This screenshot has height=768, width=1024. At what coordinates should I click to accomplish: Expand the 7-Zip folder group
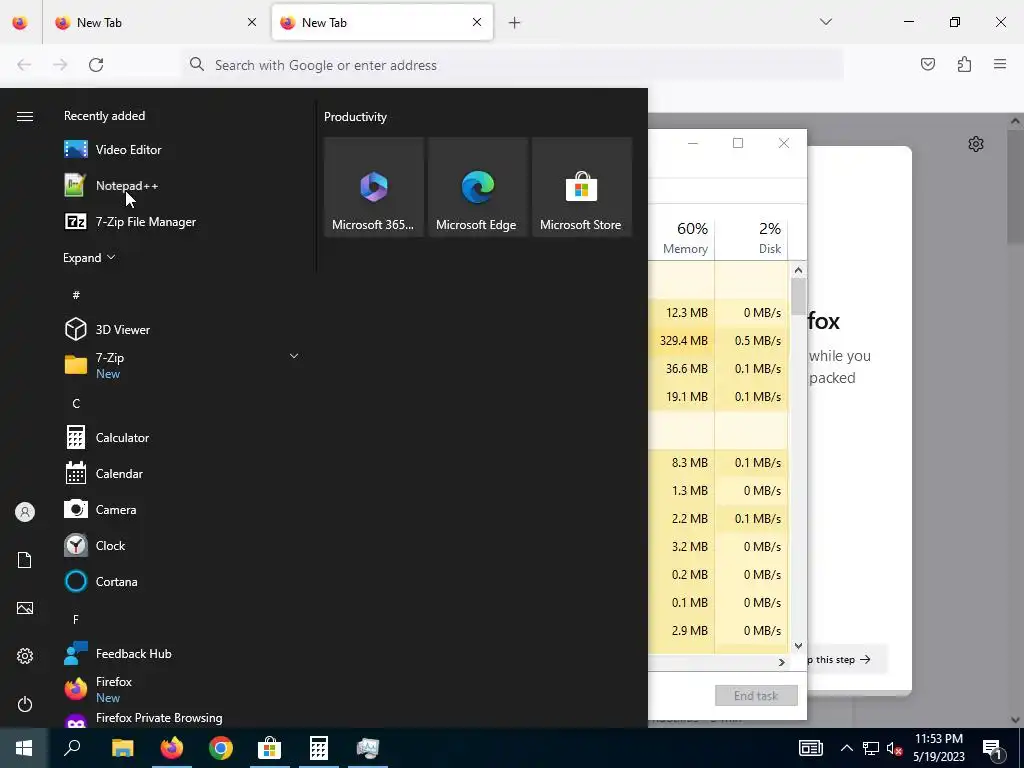[294, 356]
